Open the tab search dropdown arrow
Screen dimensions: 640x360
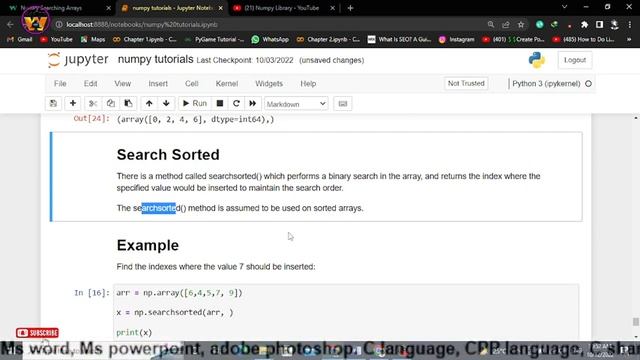click(x=564, y=7)
